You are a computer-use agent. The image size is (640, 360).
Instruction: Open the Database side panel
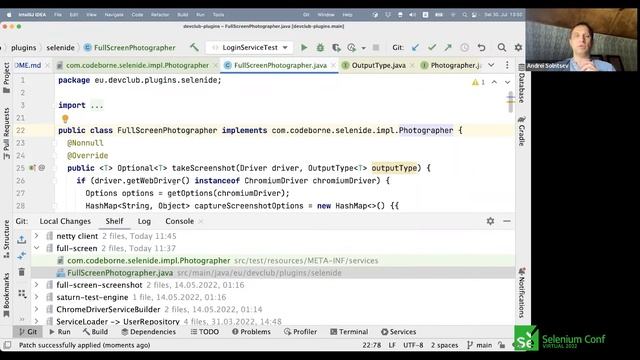[x=521, y=84]
